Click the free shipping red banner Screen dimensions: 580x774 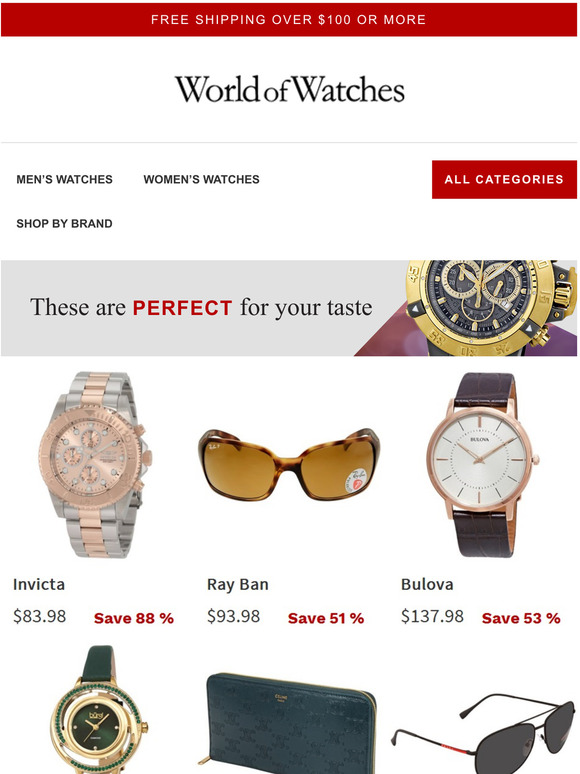[x=289, y=20]
